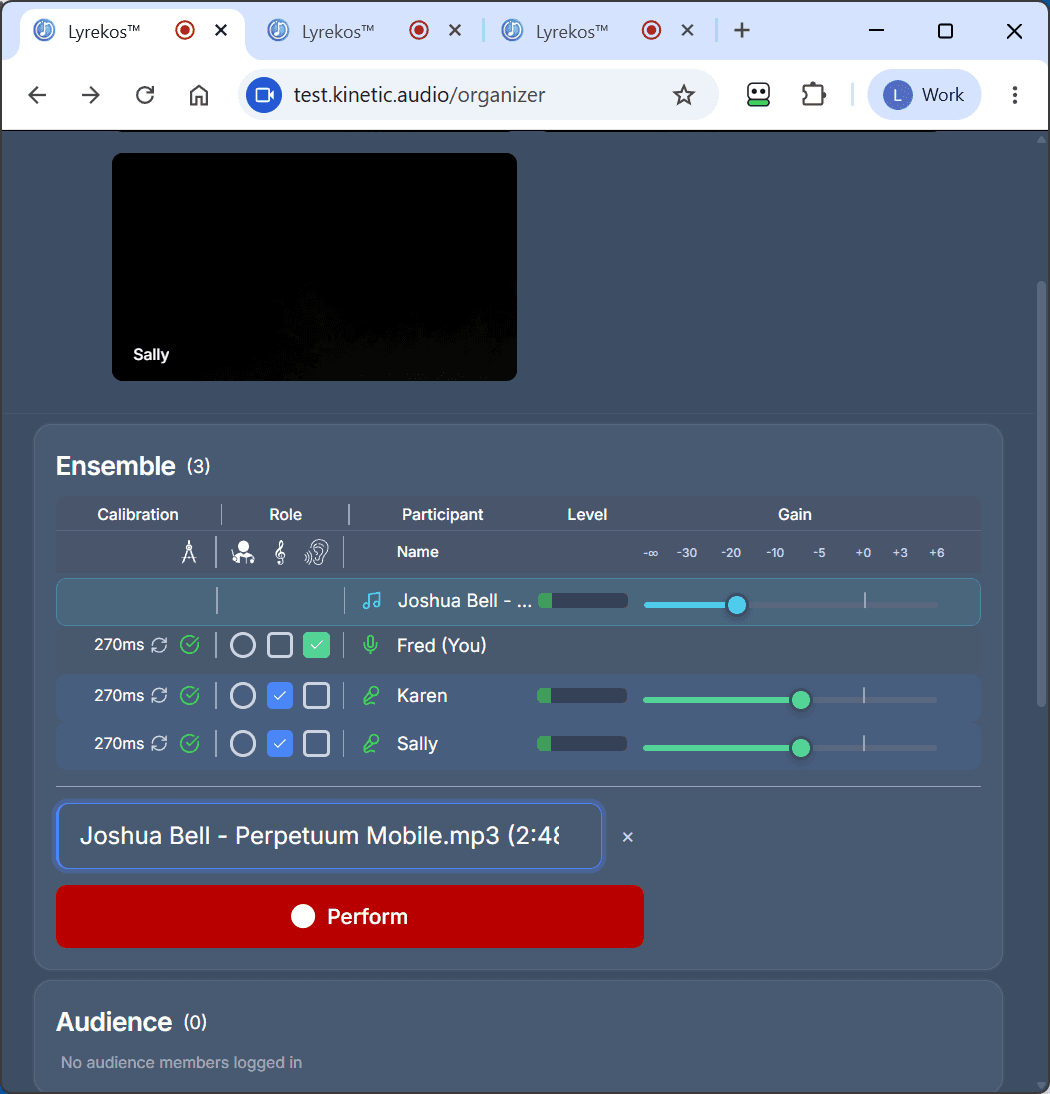Click the Joshua Bell track row name

click(465, 601)
